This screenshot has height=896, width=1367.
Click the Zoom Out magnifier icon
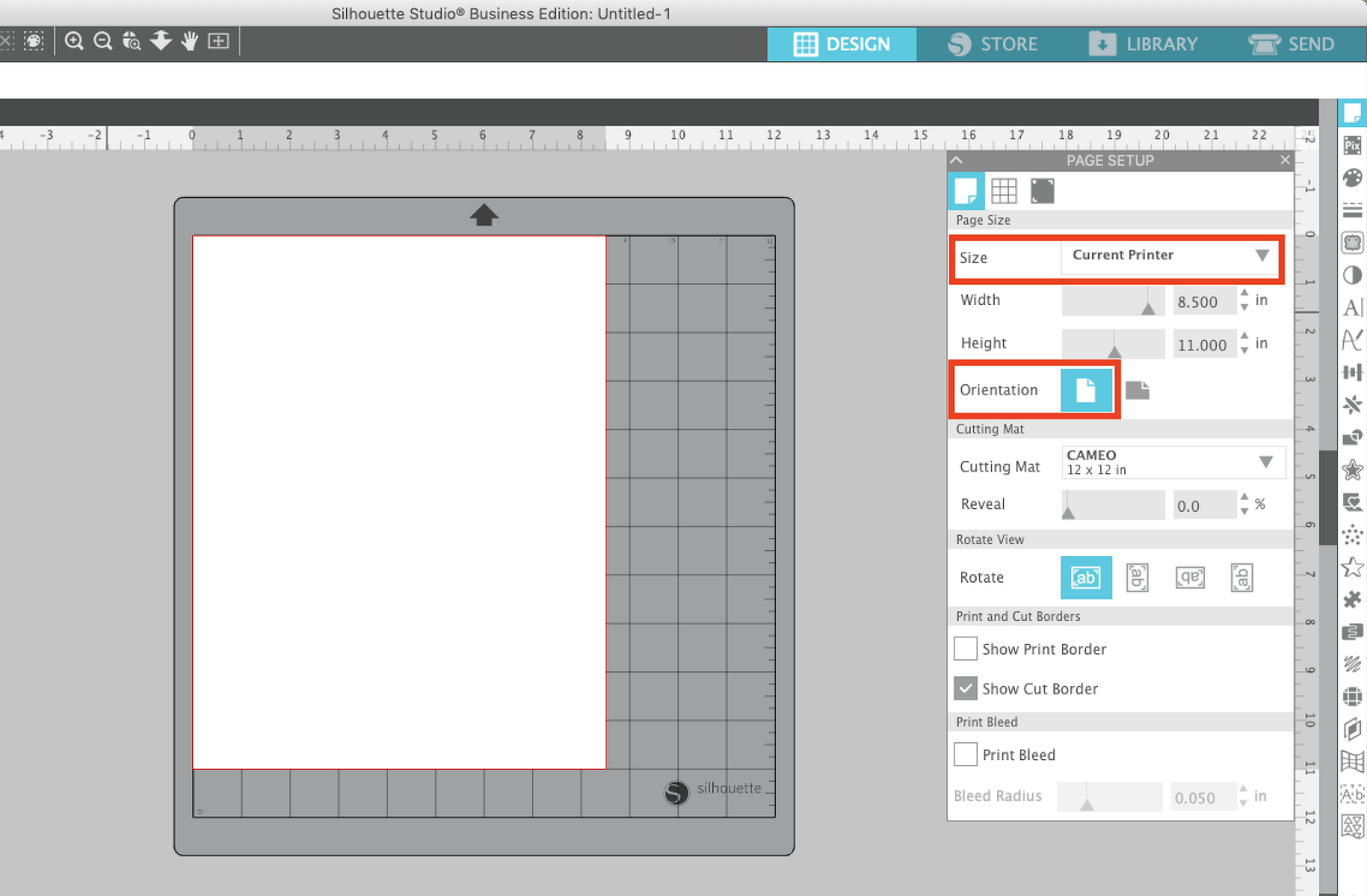coord(103,41)
